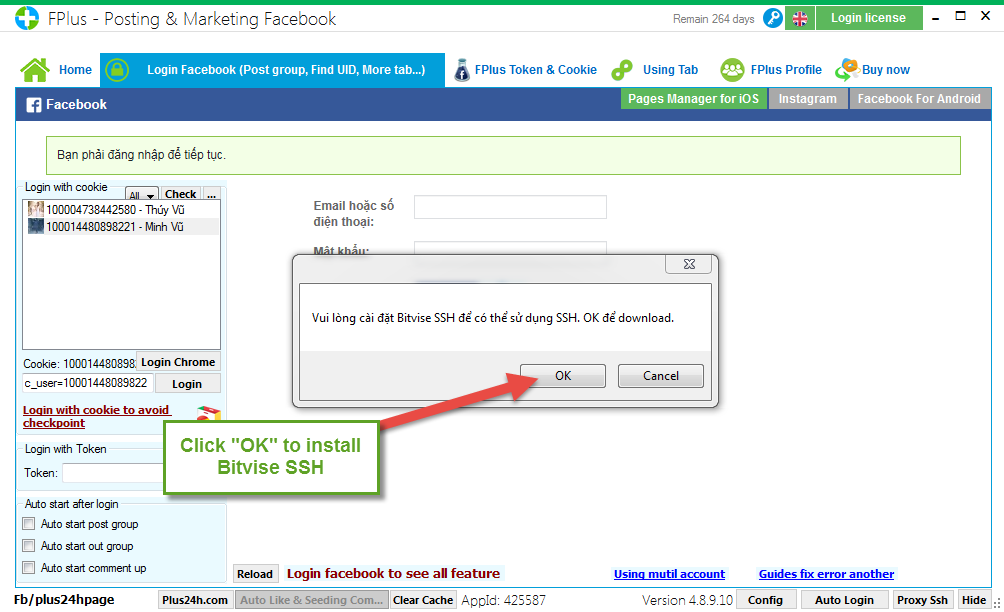Screen dimensions: 1004x612
Task: Open FPlus Profile tab
Action: [x=786, y=70]
